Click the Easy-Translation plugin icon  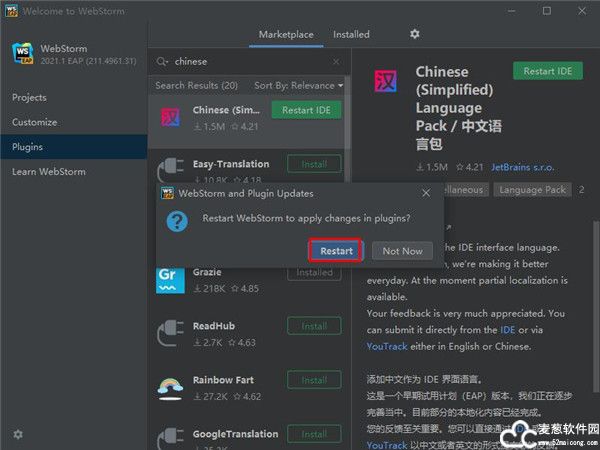170,169
